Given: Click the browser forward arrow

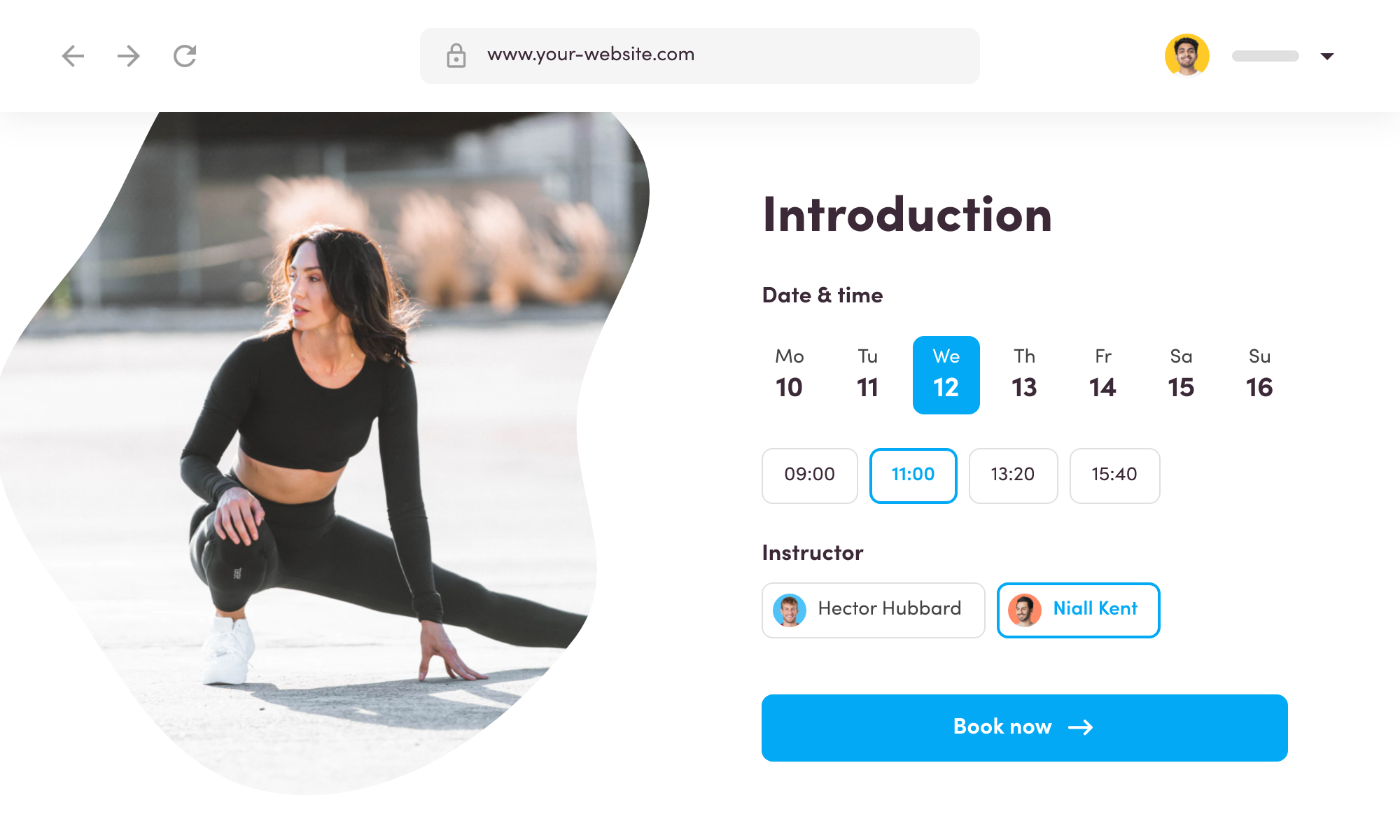Looking at the screenshot, I should [129, 56].
